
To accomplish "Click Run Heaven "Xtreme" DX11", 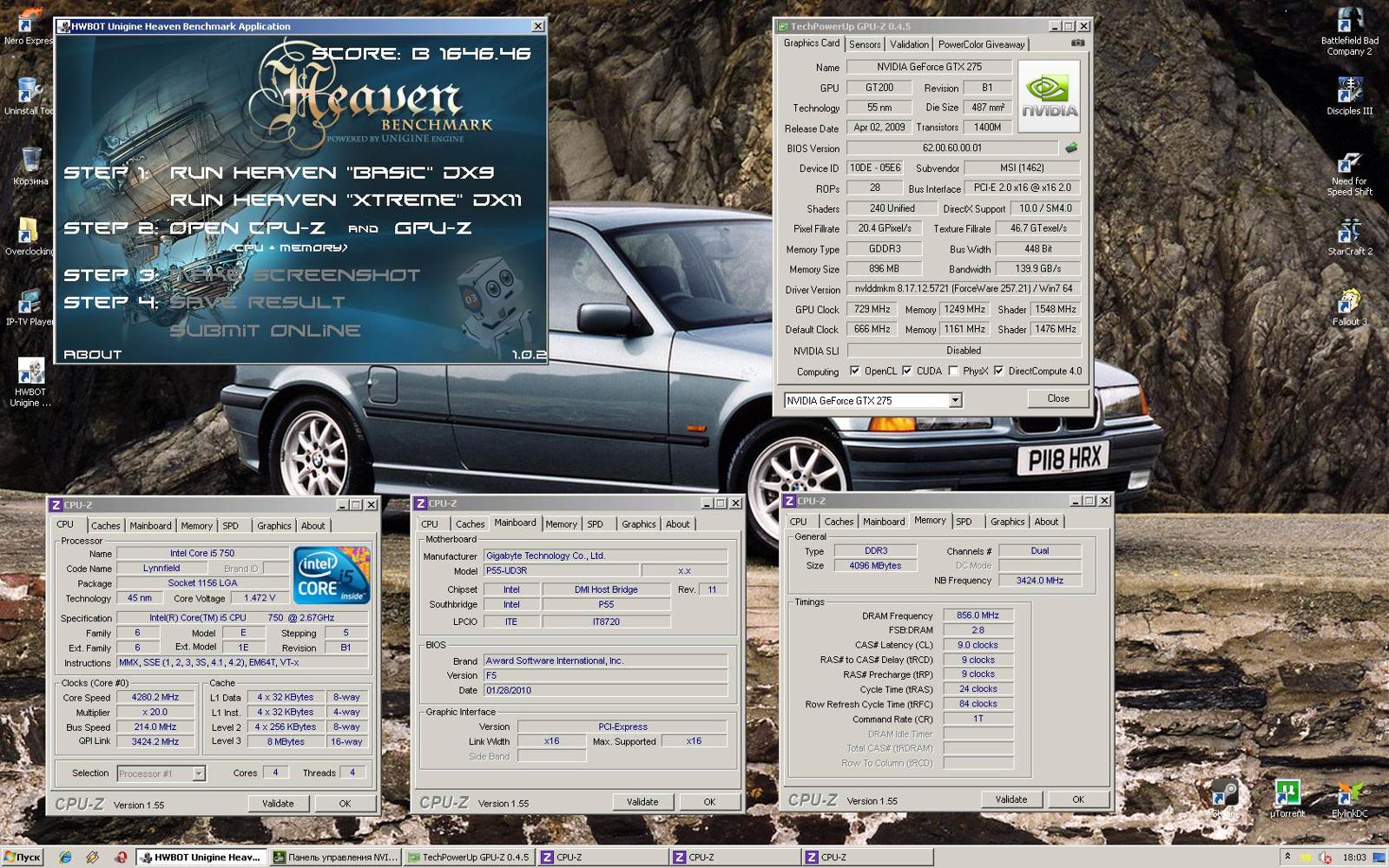I will coord(346,201).
